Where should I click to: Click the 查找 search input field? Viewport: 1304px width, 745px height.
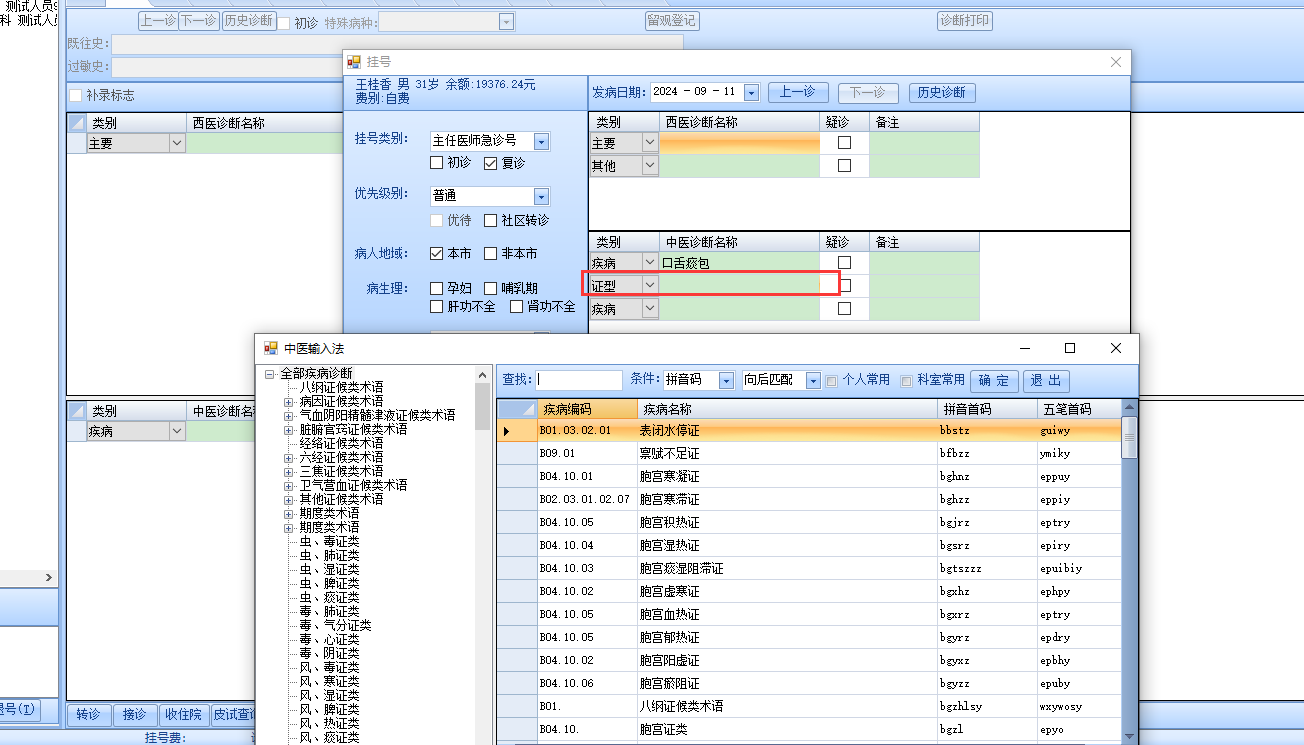click(x=578, y=380)
